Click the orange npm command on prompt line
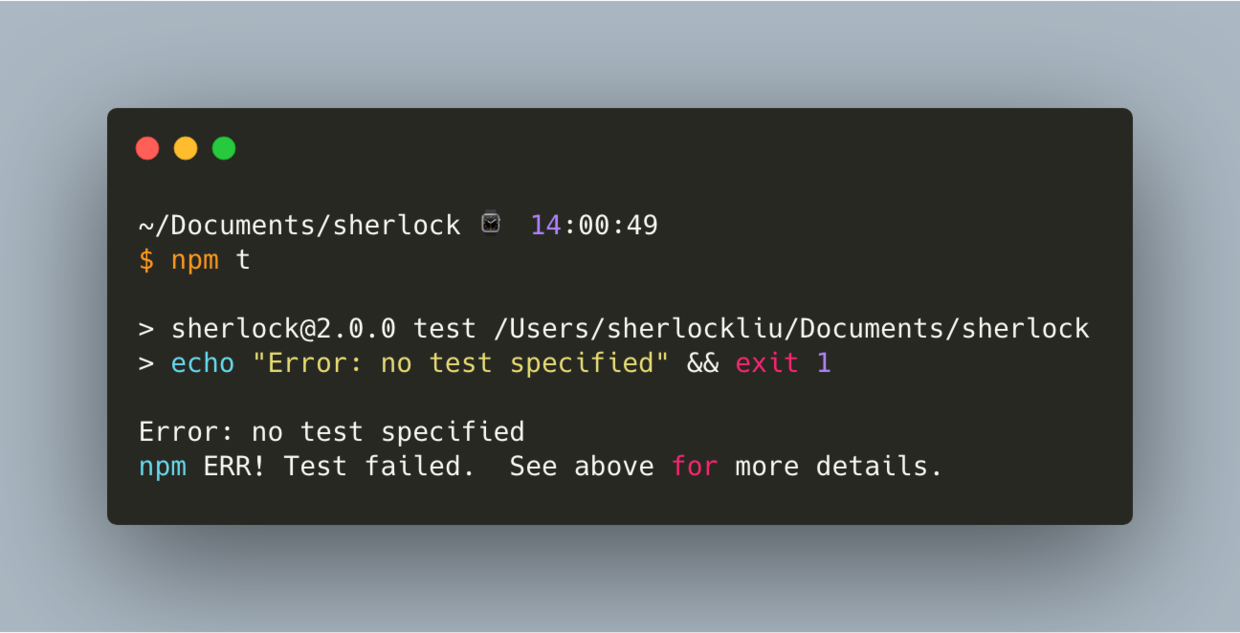Viewport: 1240px width, 633px height. [194, 261]
